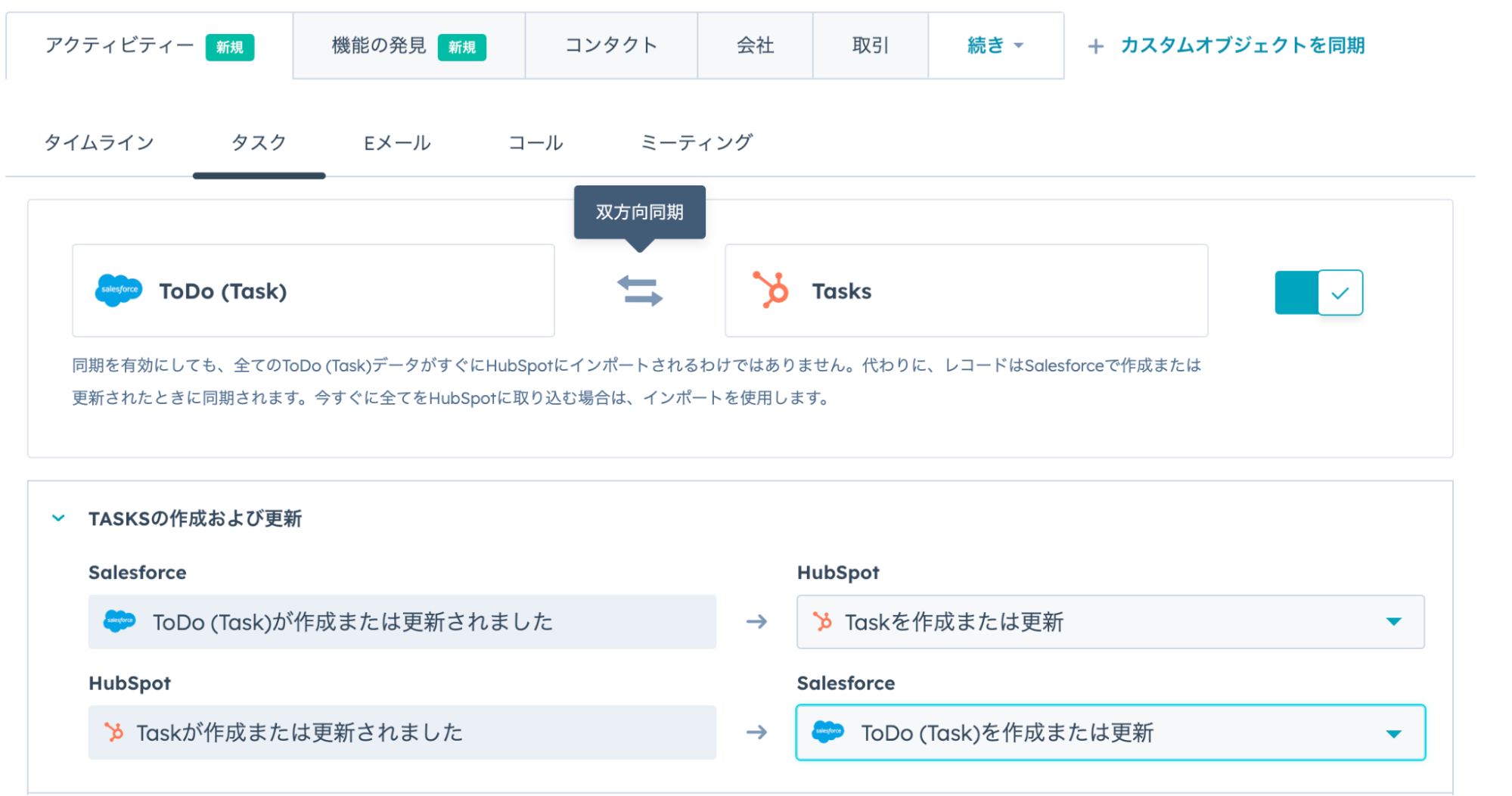Open the Eメール sub-tab

(x=397, y=142)
